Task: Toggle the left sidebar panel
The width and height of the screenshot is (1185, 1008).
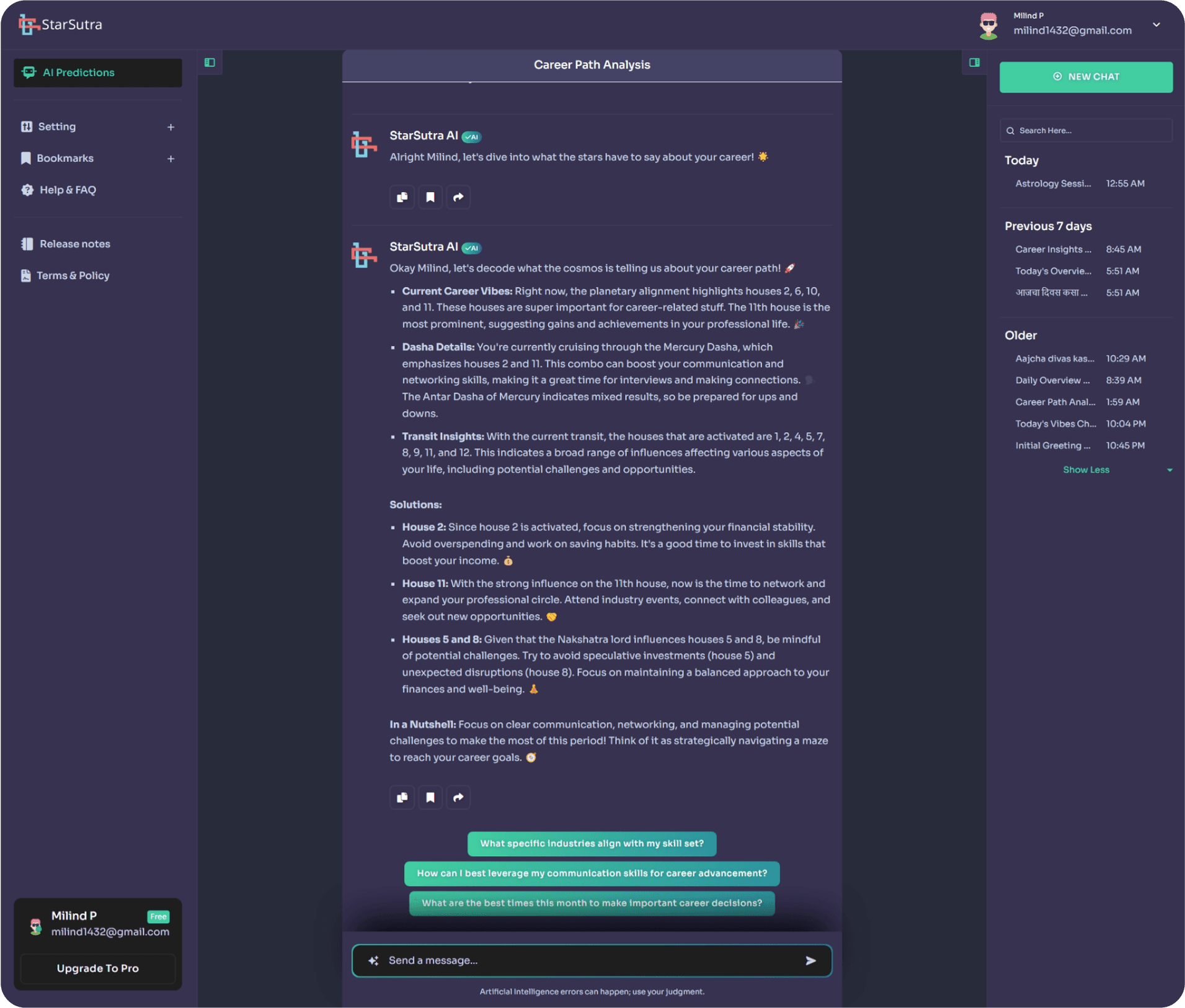Action: (x=210, y=63)
